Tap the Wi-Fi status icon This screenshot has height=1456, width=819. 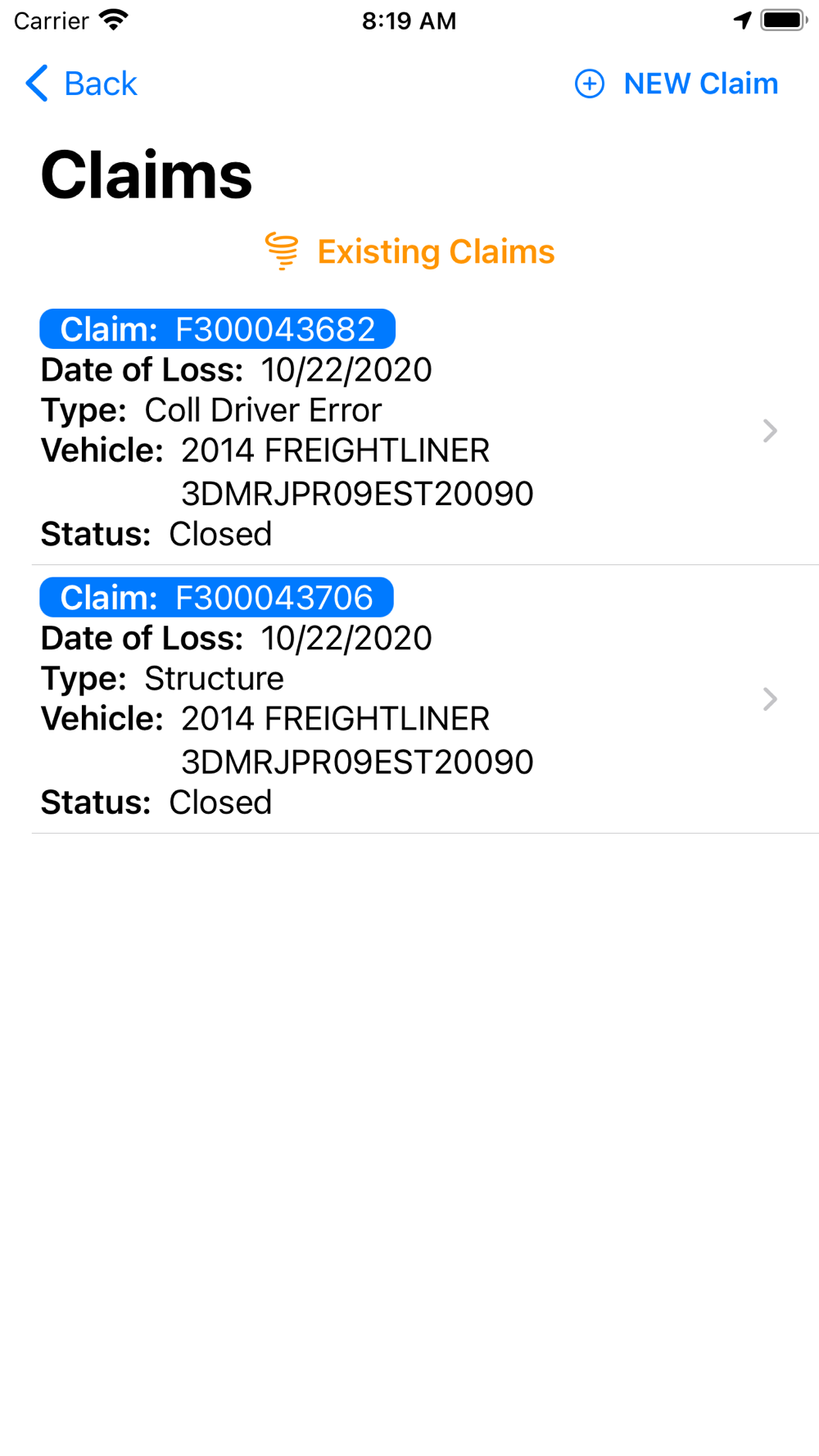click(x=114, y=20)
